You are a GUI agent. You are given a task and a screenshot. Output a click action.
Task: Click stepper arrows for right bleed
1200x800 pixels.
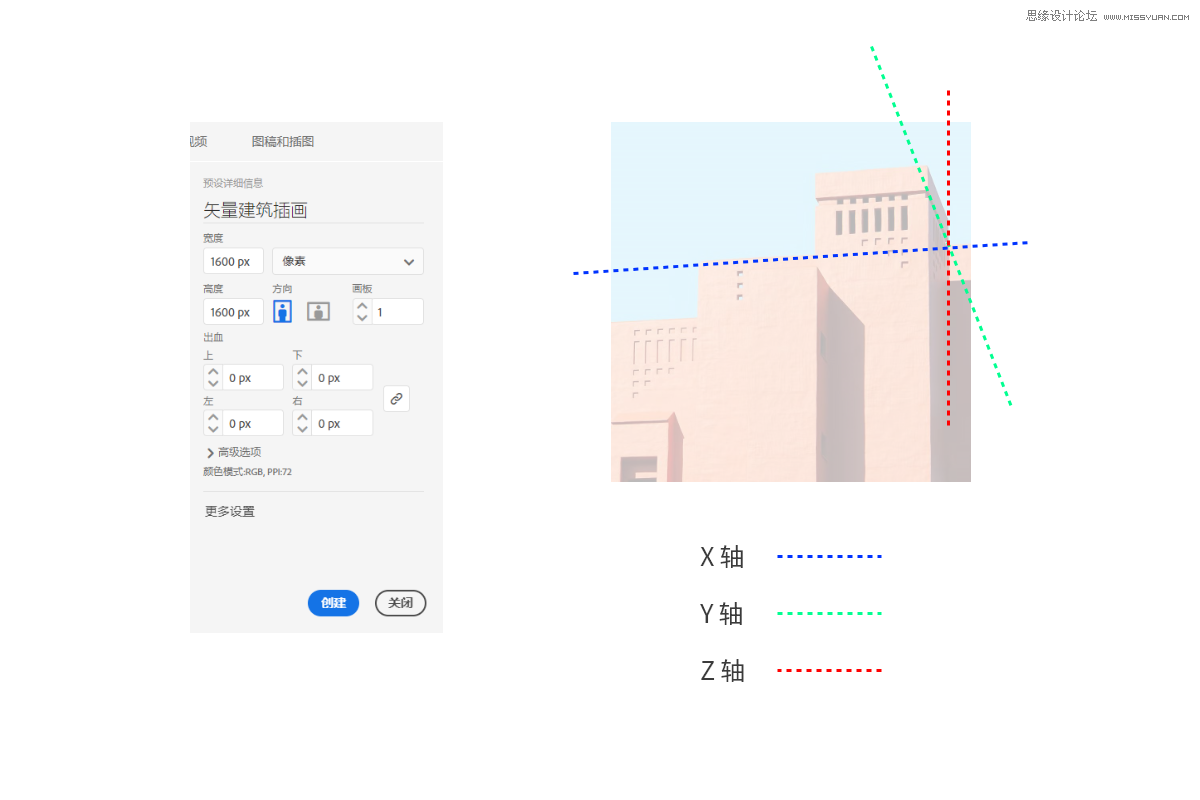point(302,423)
